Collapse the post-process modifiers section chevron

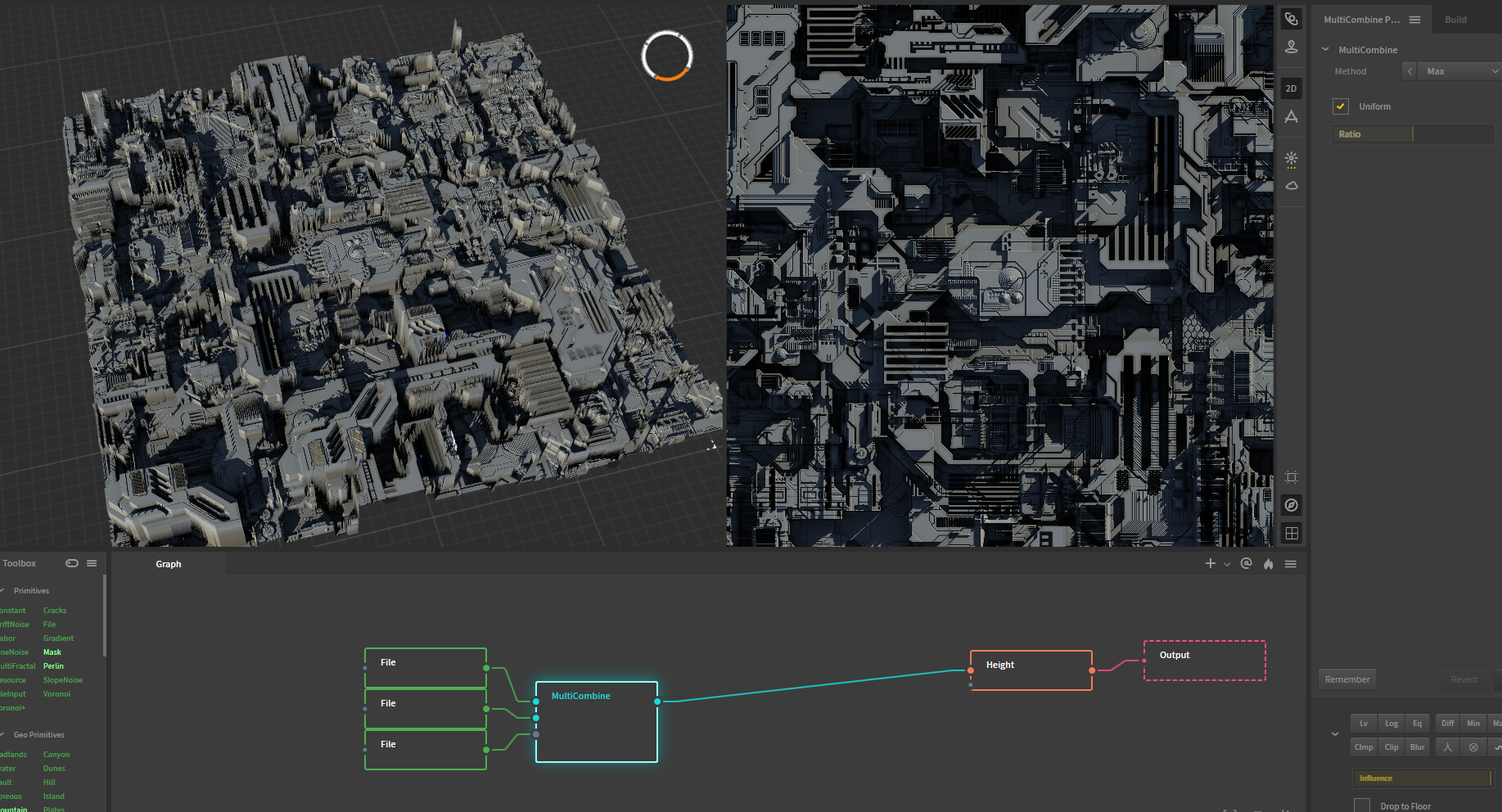tap(1335, 734)
